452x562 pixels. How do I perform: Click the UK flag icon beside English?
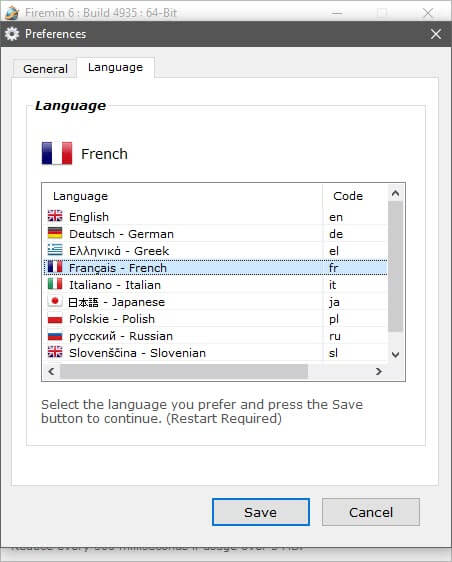click(x=55, y=216)
